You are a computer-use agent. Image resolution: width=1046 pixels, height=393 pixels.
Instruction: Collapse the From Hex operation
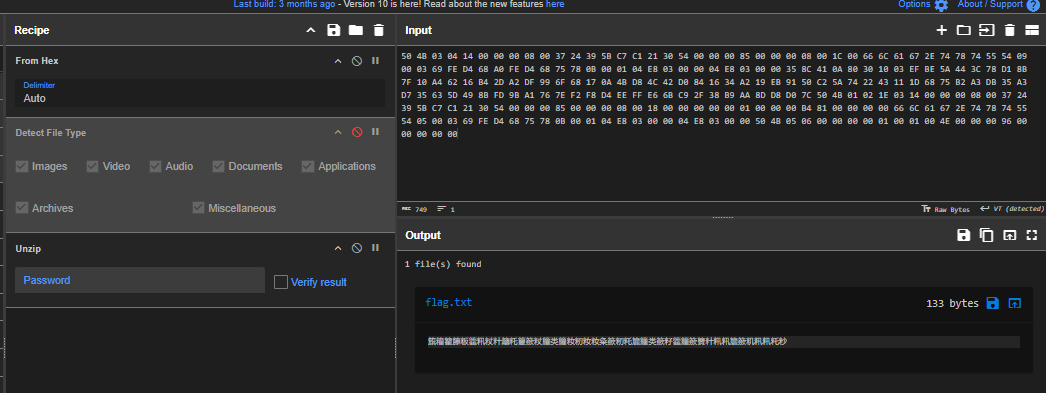338,61
